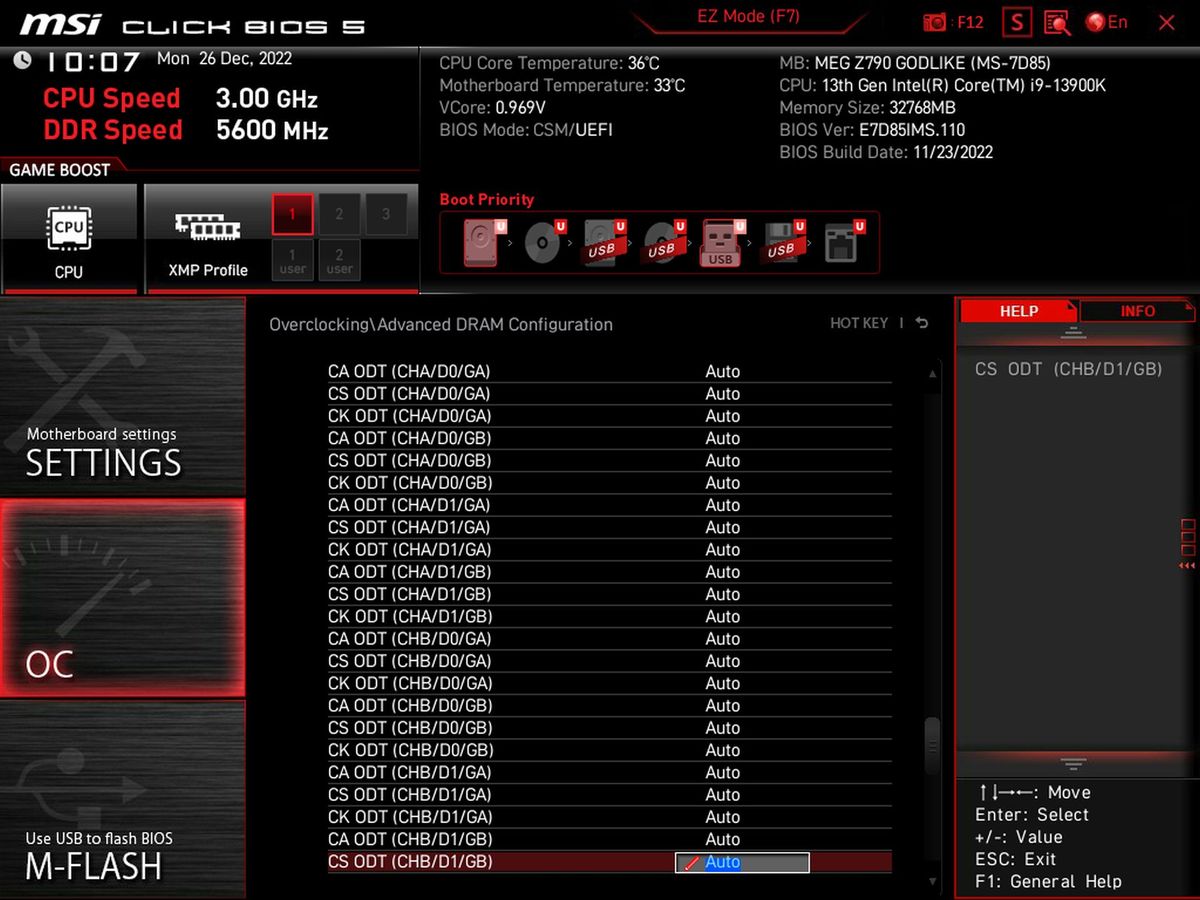Switch to the INFO tab
This screenshot has height=900, width=1200.
(x=1138, y=311)
